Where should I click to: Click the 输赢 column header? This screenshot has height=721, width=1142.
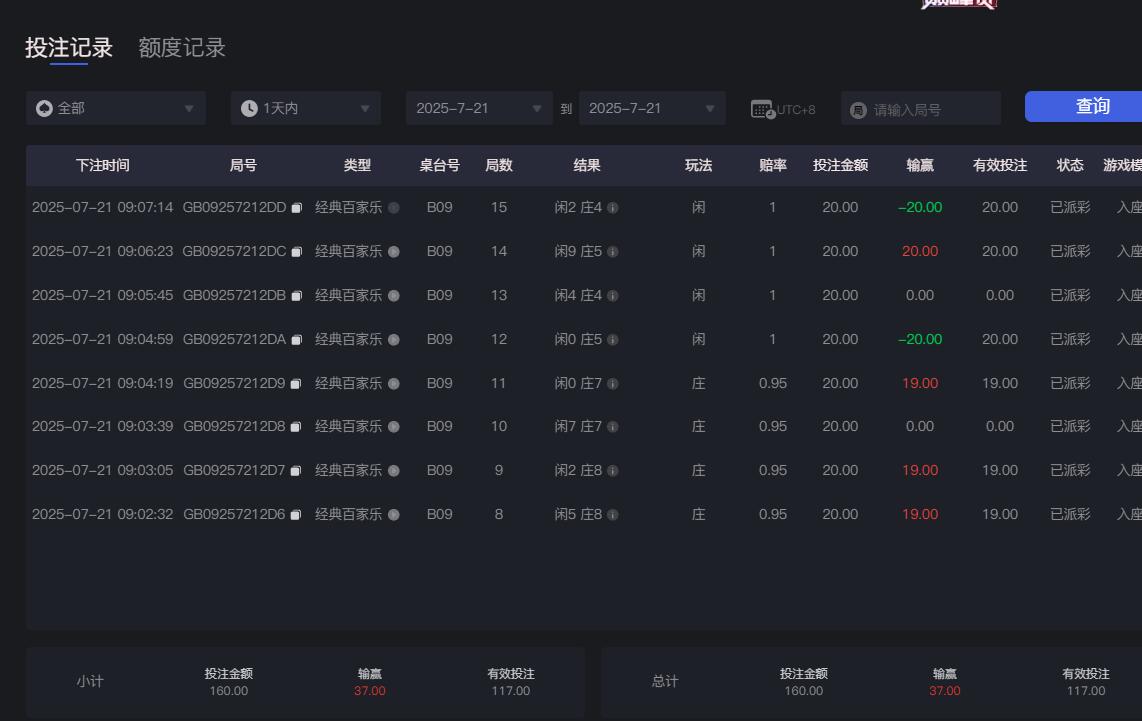[919, 166]
